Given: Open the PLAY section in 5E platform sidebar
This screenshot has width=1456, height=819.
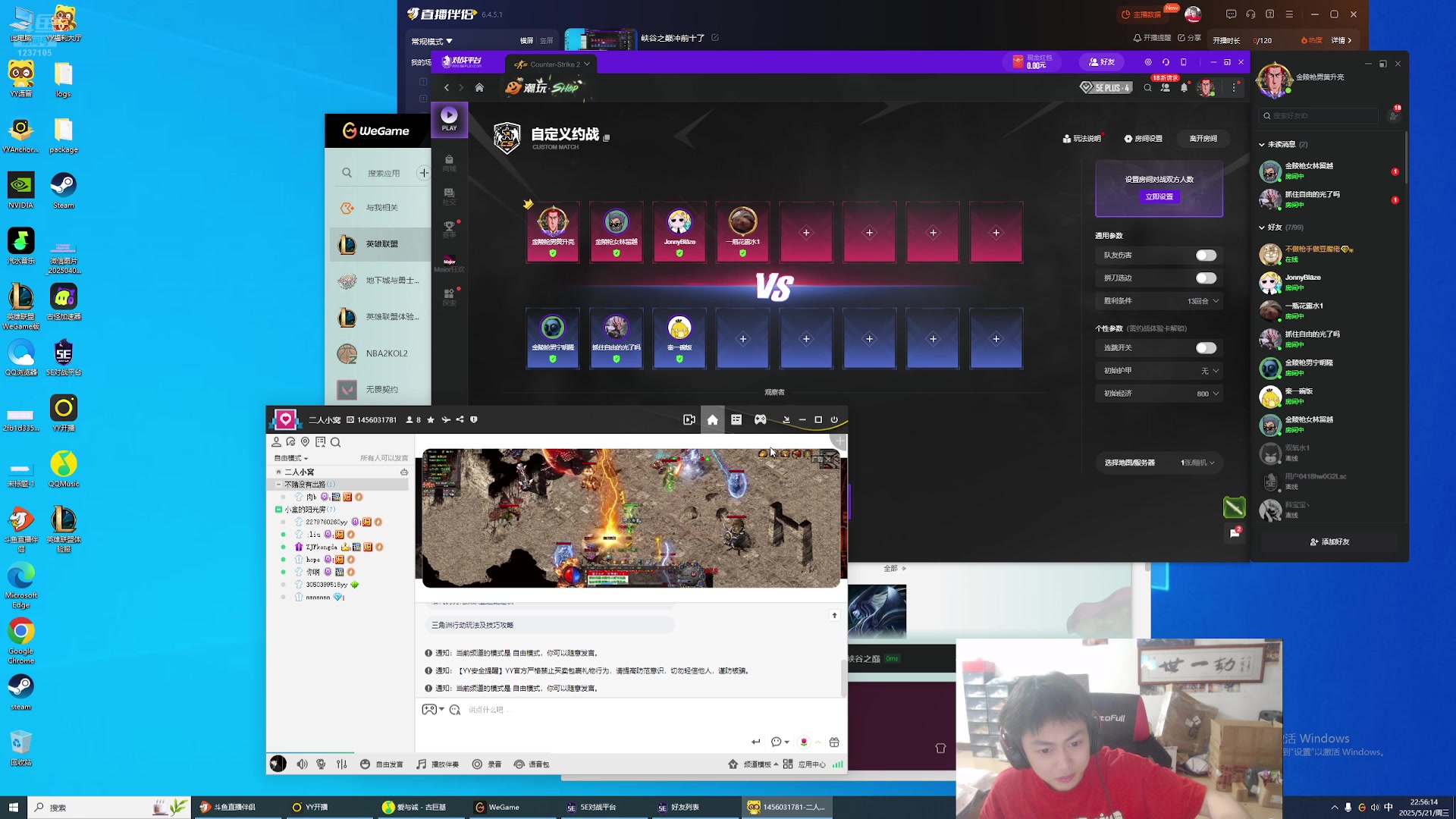Looking at the screenshot, I should tap(449, 119).
